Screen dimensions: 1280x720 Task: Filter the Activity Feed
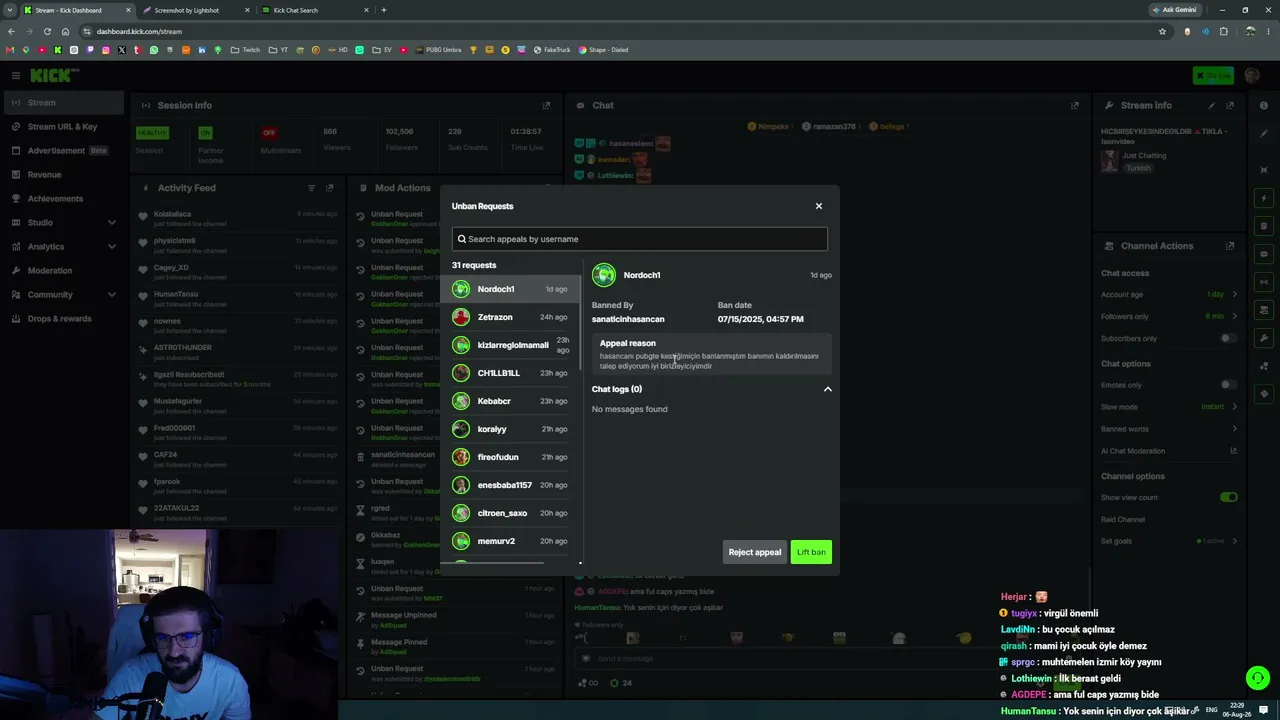tap(311, 188)
